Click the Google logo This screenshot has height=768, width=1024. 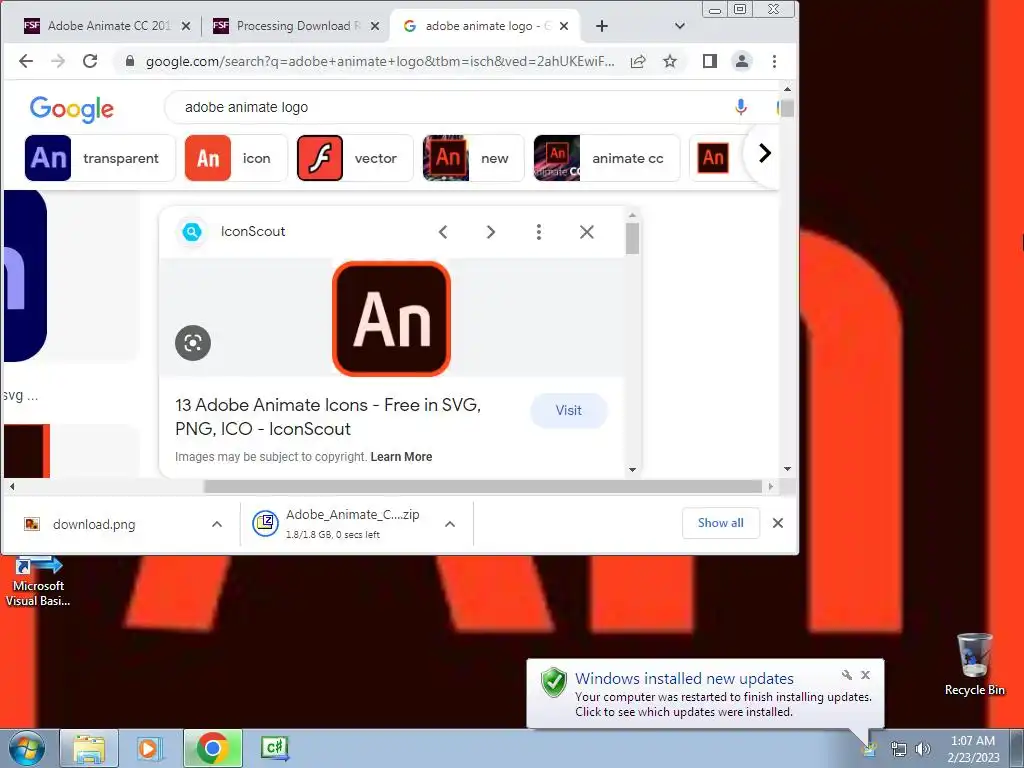click(72, 108)
